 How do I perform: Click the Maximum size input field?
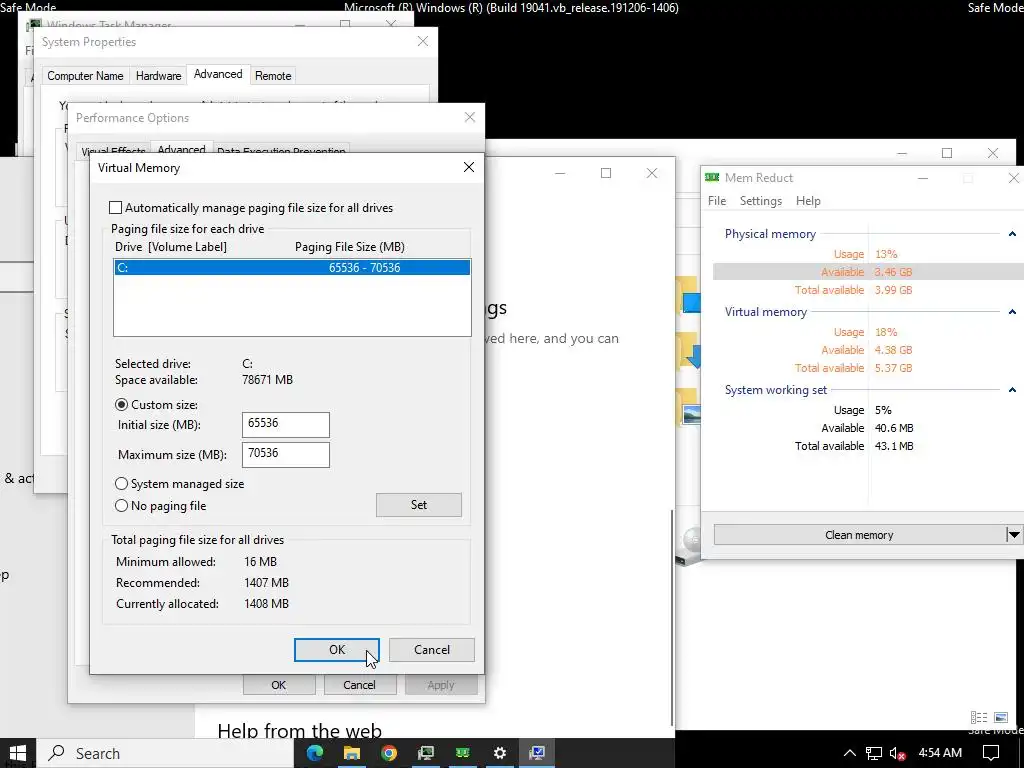pyautogui.click(x=285, y=455)
